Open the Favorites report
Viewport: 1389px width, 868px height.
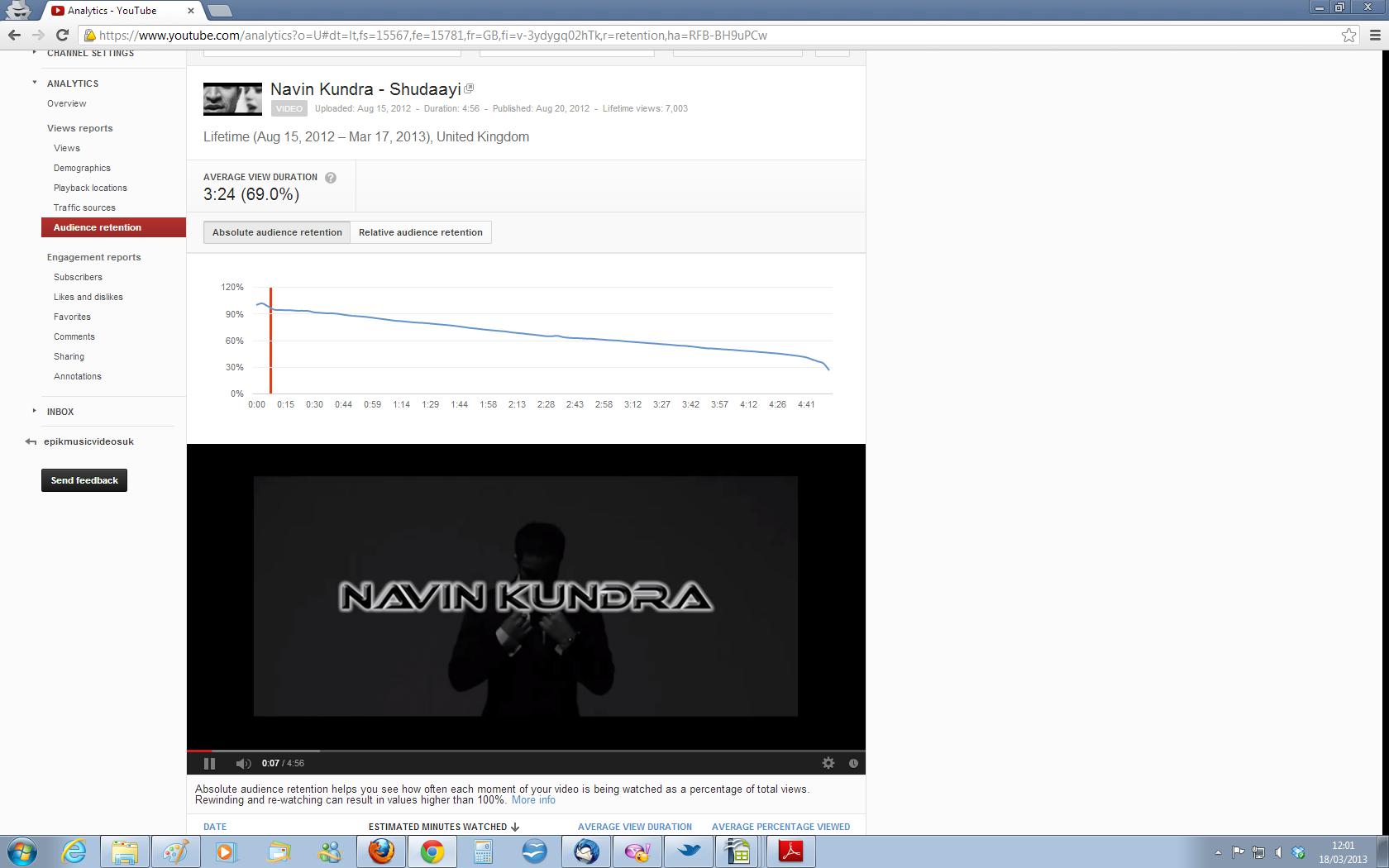pos(72,317)
